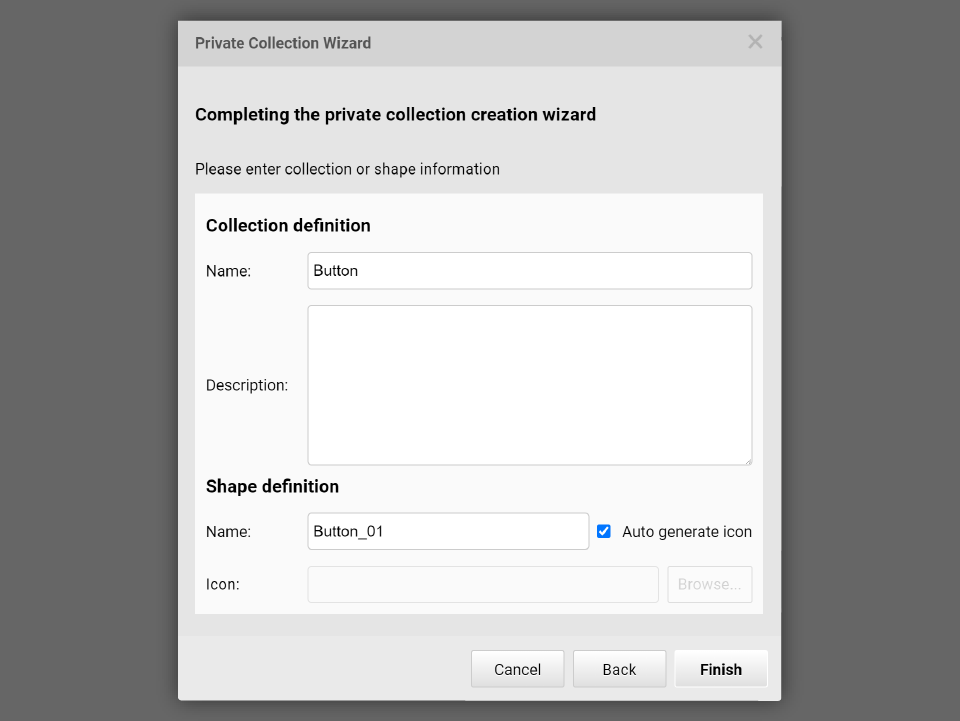Click the "Description:" field label
The height and width of the screenshot is (721, 960).
tap(247, 385)
